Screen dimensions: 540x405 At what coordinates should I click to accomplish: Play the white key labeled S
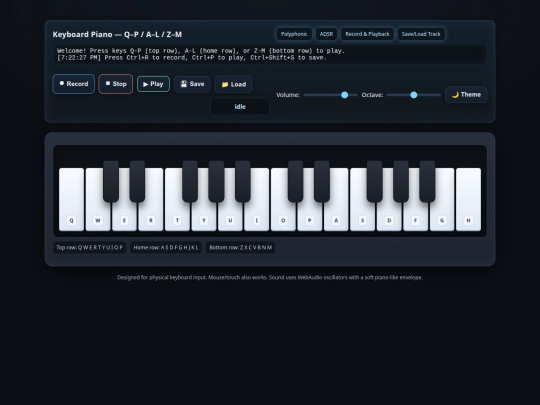click(x=362, y=217)
